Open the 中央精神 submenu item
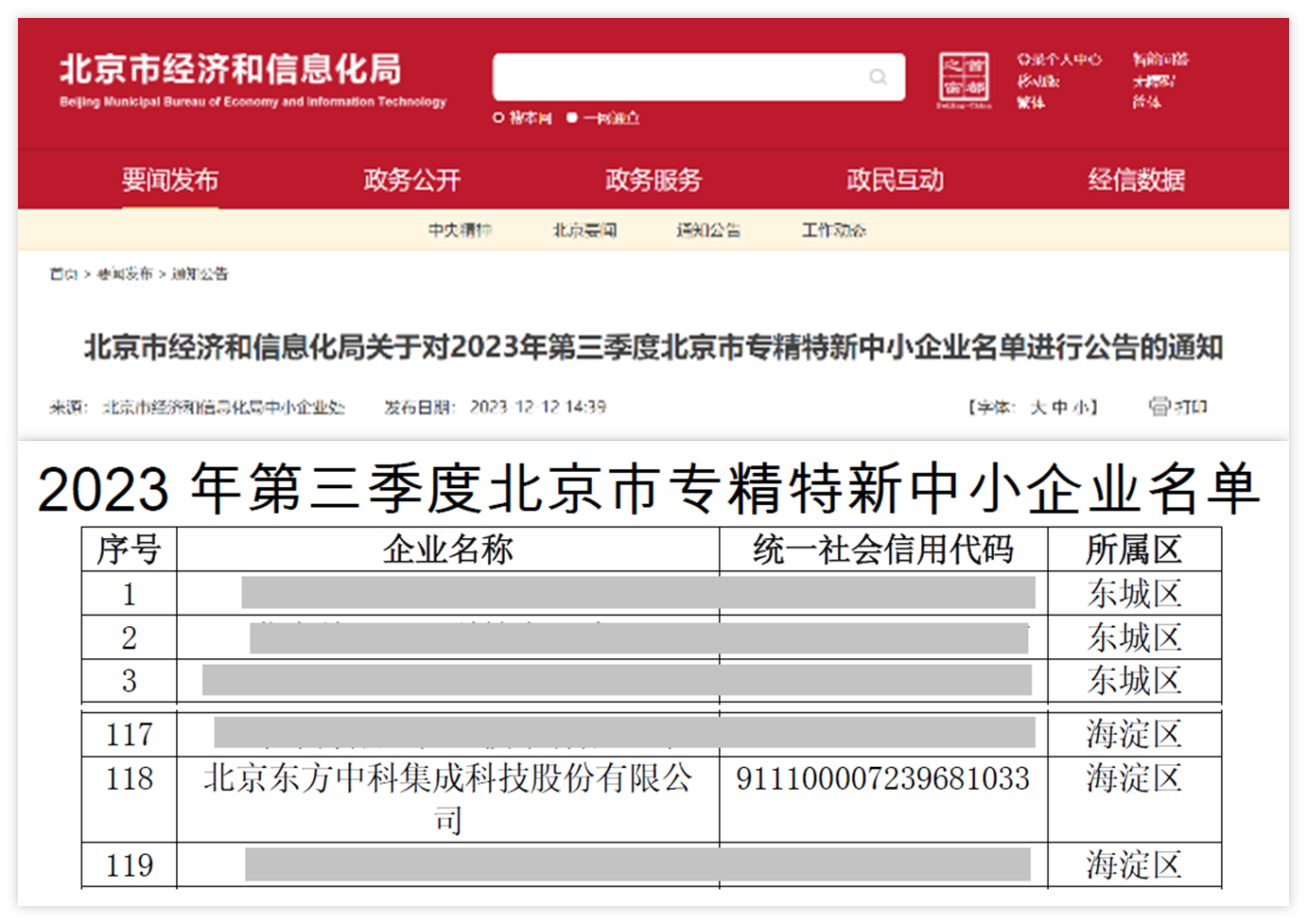The height and width of the screenshot is (924, 1307). (x=460, y=230)
